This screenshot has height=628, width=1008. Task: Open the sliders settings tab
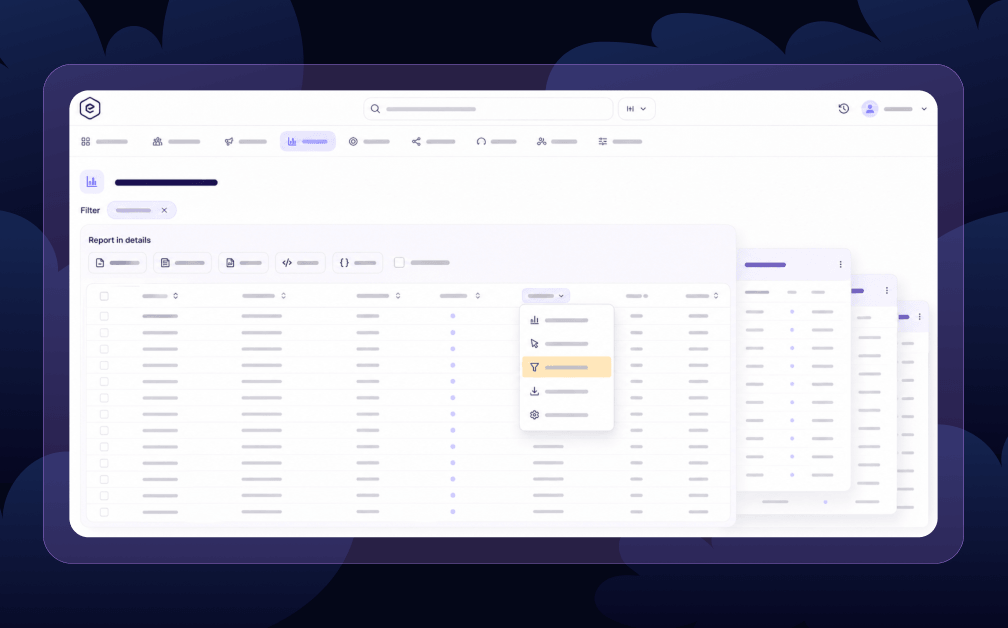click(x=620, y=141)
